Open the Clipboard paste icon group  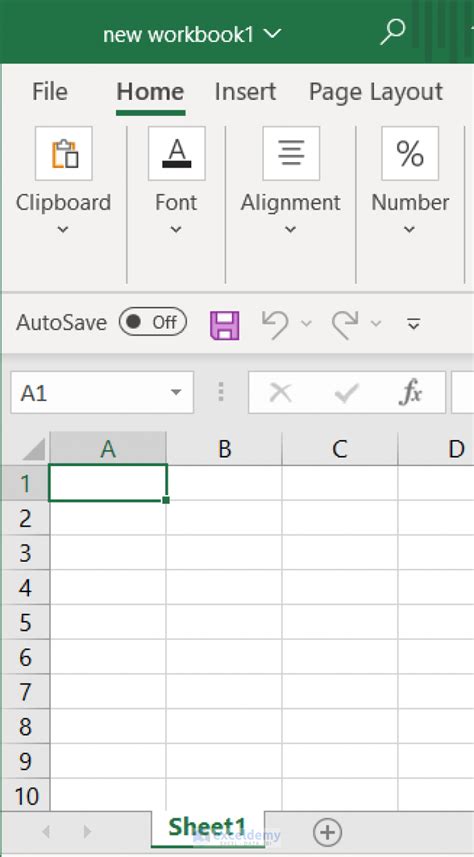(x=64, y=153)
